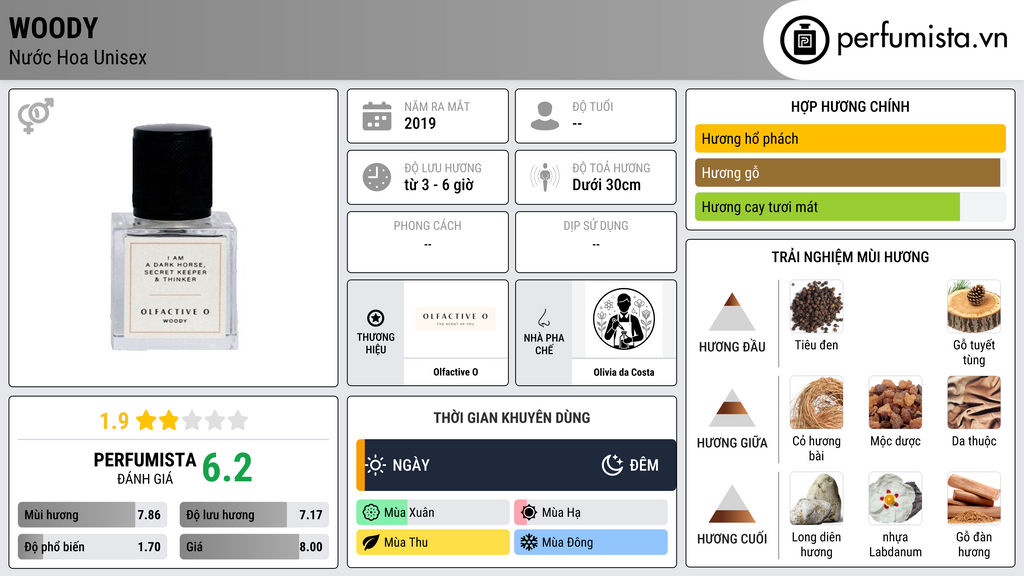Viewport: 1024px width, 576px height.
Task: Click the Hương đầu pyramid icon
Action: [x=732, y=312]
